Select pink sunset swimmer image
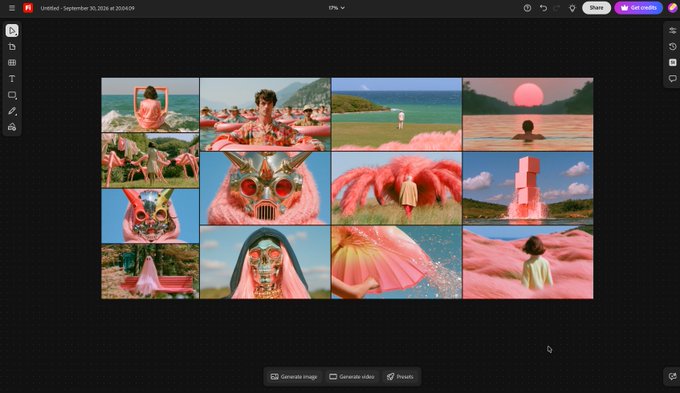Image resolution: width=680 pixels, height=393 pixels. click(x=528, y=114)
